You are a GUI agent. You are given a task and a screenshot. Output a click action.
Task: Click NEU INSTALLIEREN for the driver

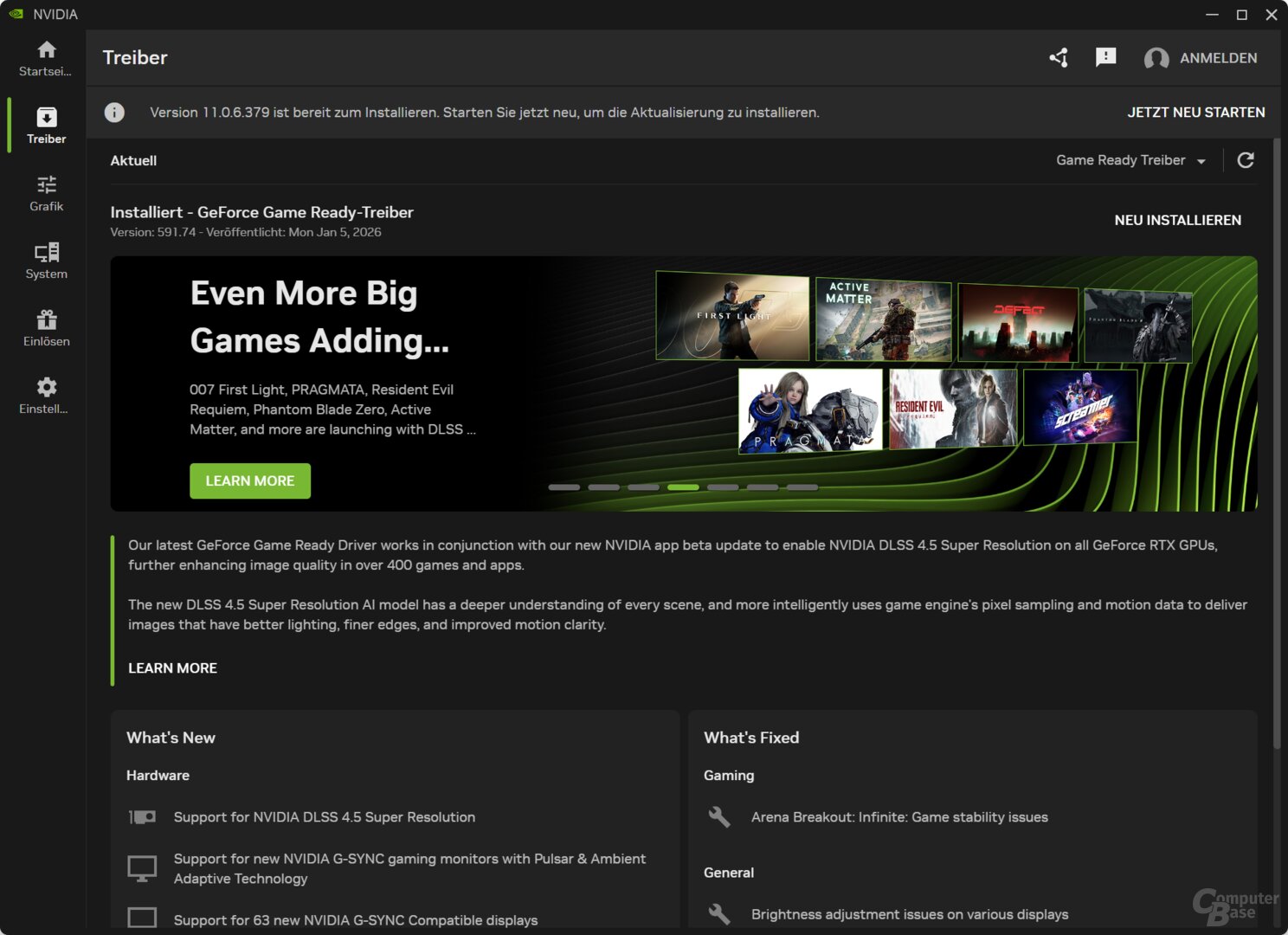coord(1177,220)
